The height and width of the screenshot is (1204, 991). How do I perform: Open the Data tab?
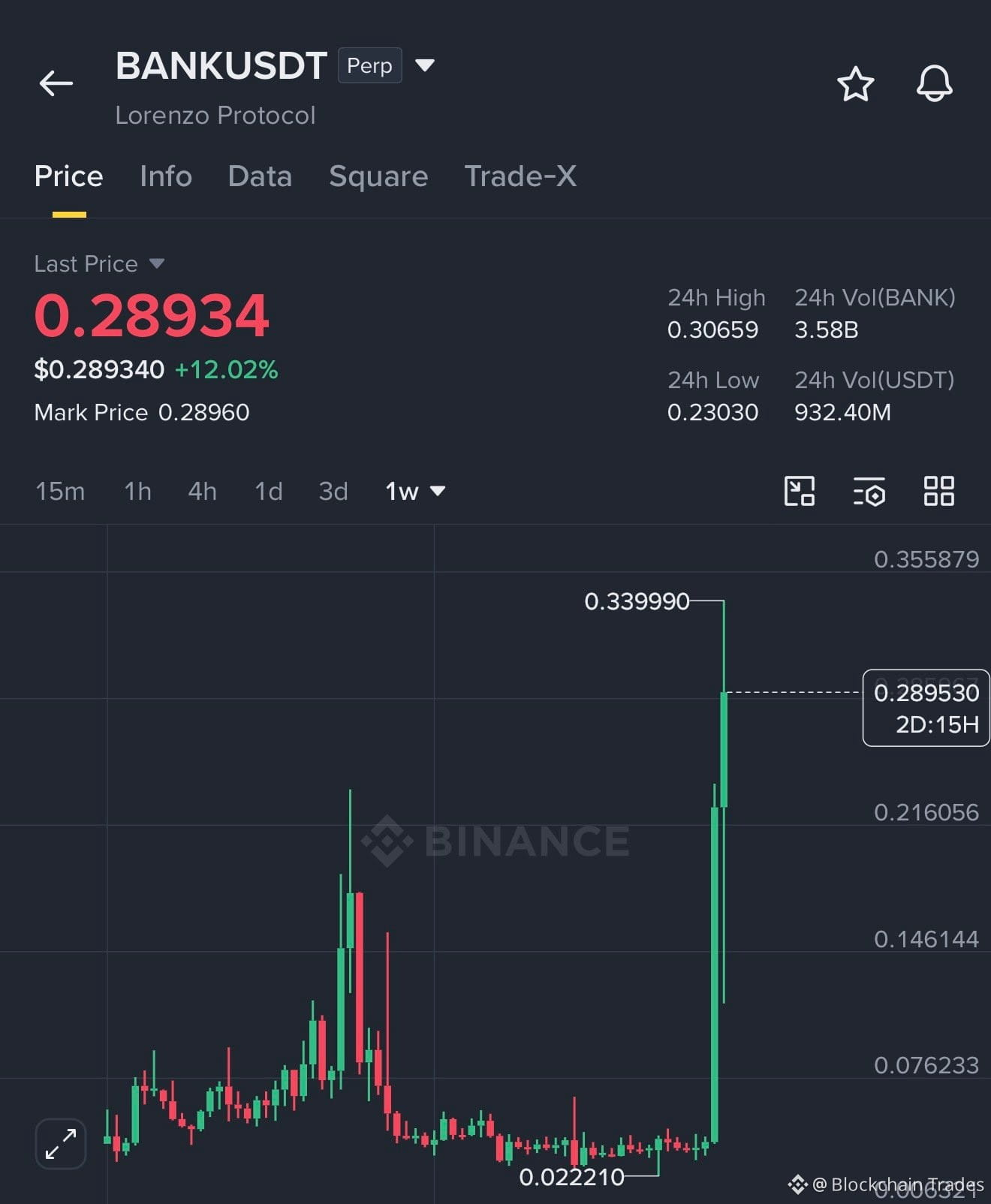coord(260,176)
